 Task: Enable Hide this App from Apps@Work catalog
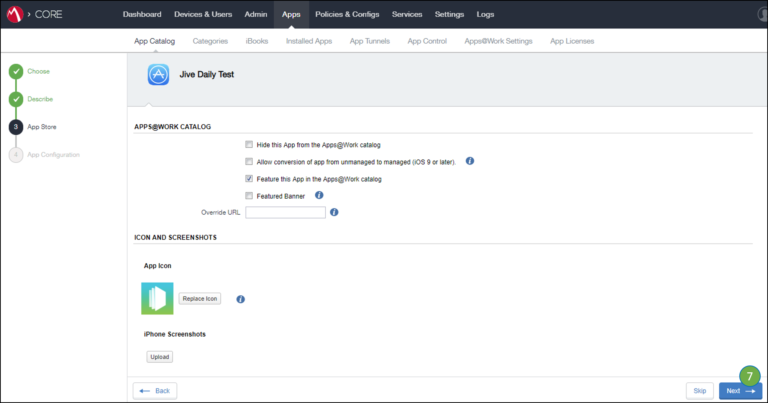tap(249, 145)
